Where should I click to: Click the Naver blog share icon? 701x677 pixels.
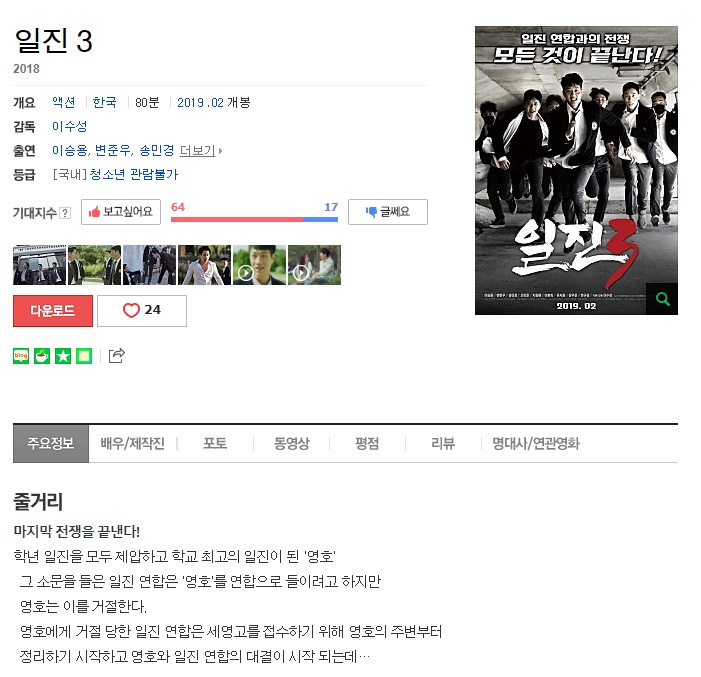pos(21,356)
